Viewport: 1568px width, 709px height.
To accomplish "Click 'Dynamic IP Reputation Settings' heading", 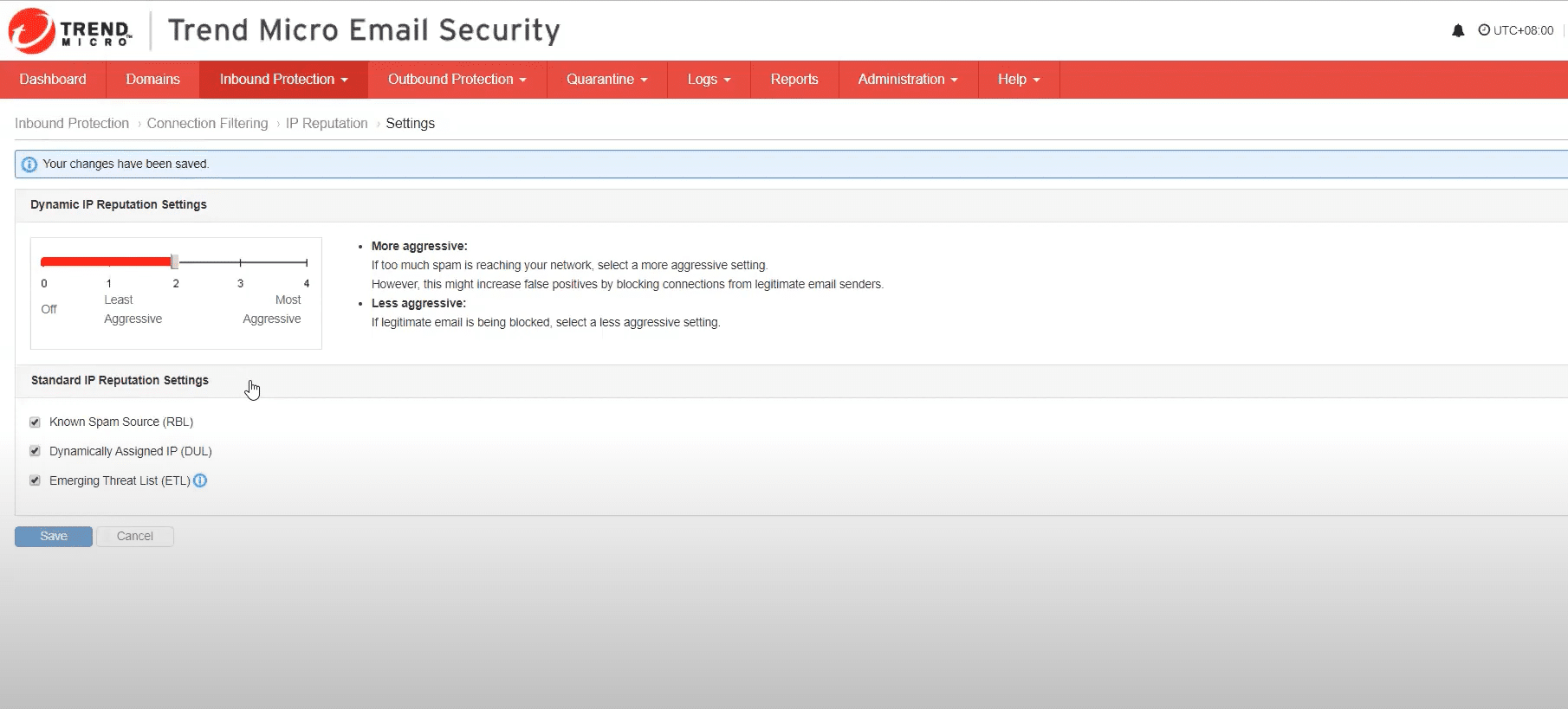I will (x=119, y=205).
